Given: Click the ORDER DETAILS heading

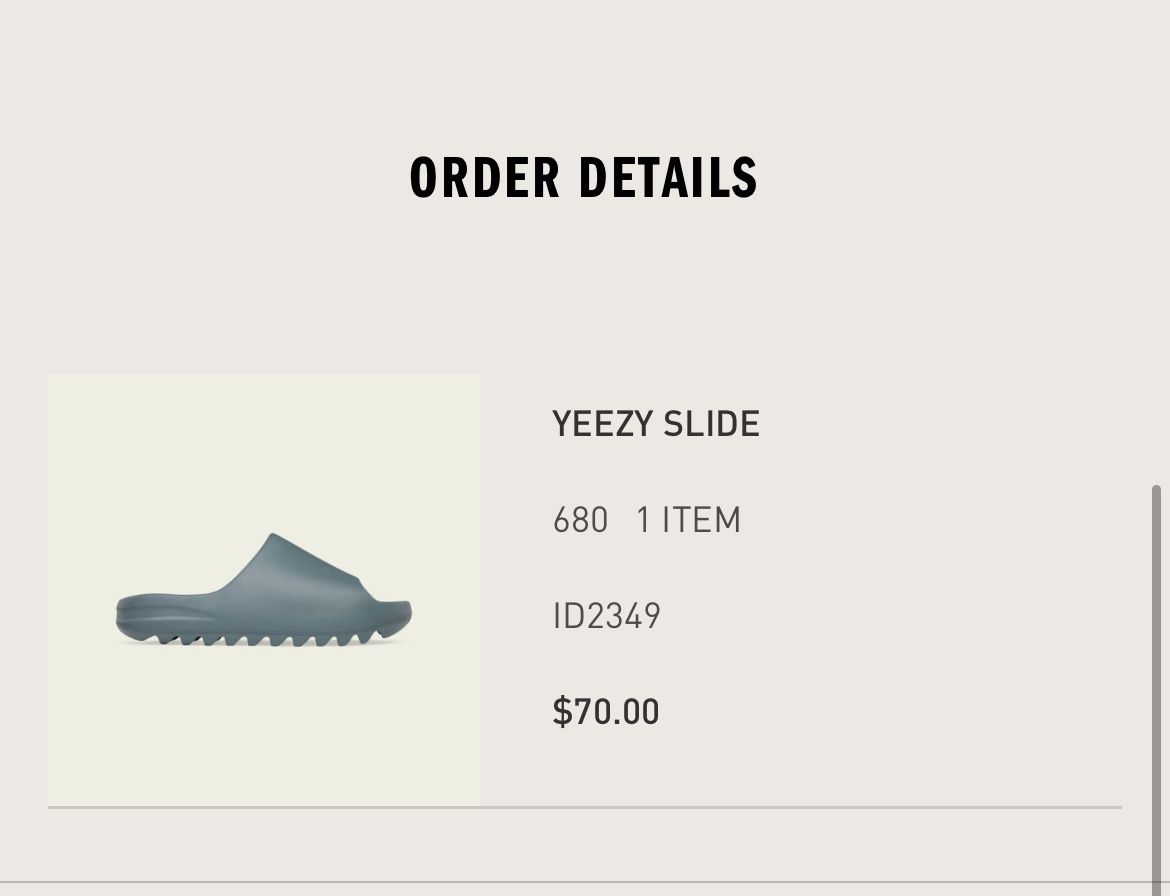Looking at the screenshot, I should click(584, 178).
